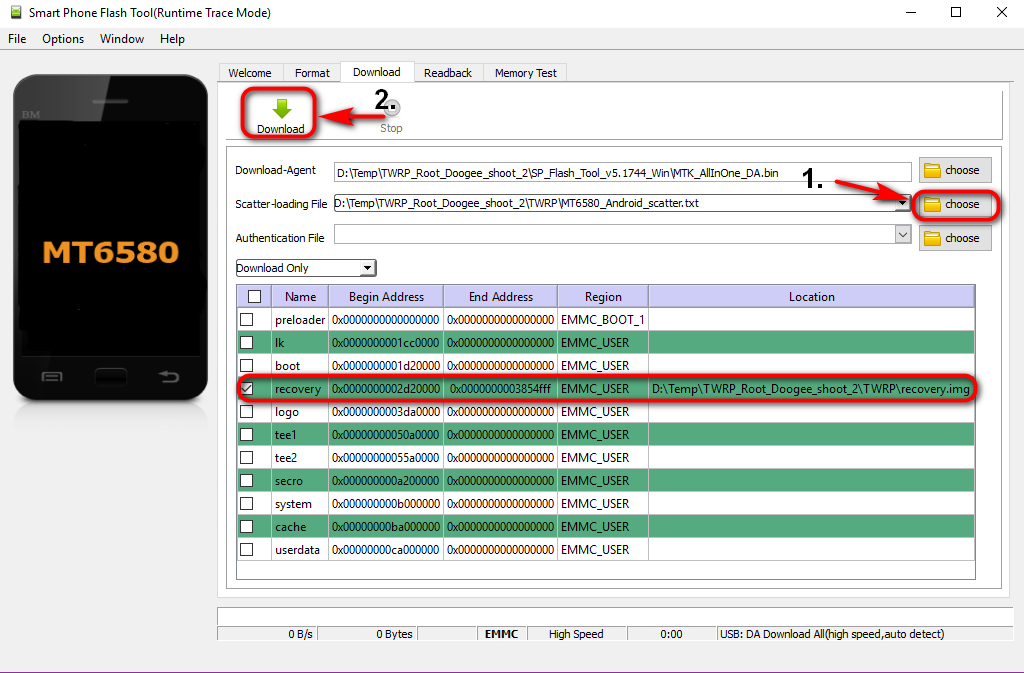This screenshot has height=673, width=1024.
Task: Click the Download-Agent path input field
Action: coord(622,172)
